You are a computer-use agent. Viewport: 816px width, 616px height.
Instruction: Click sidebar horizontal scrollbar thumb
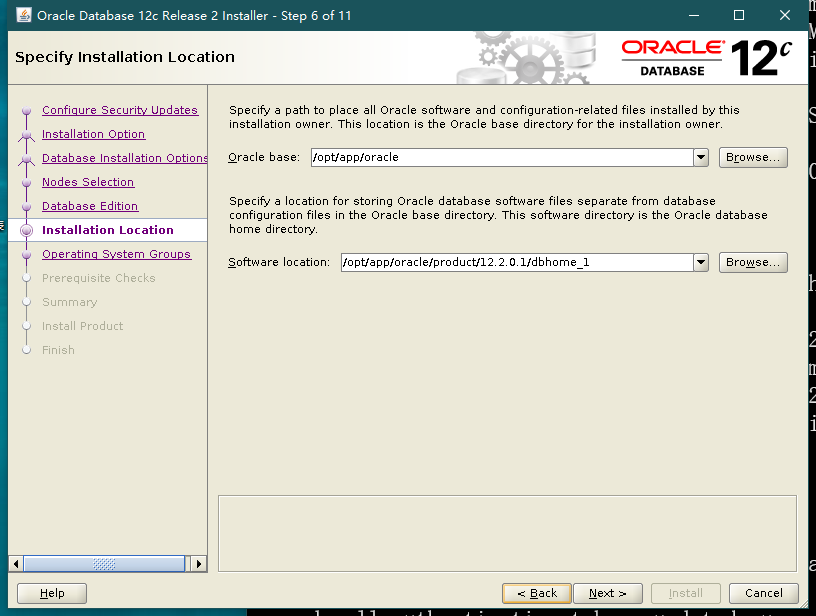tap(104, 563)
